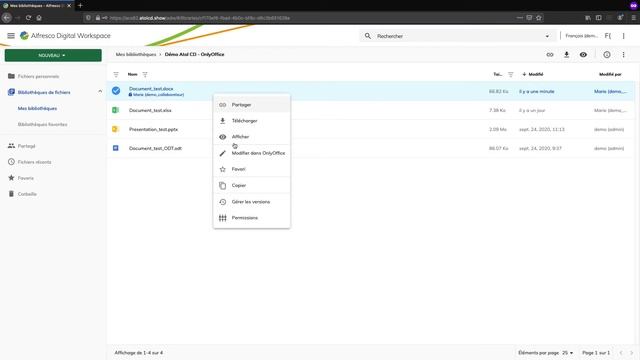
Task: Click the Corbeille trash icon
Action: [11, 194]
